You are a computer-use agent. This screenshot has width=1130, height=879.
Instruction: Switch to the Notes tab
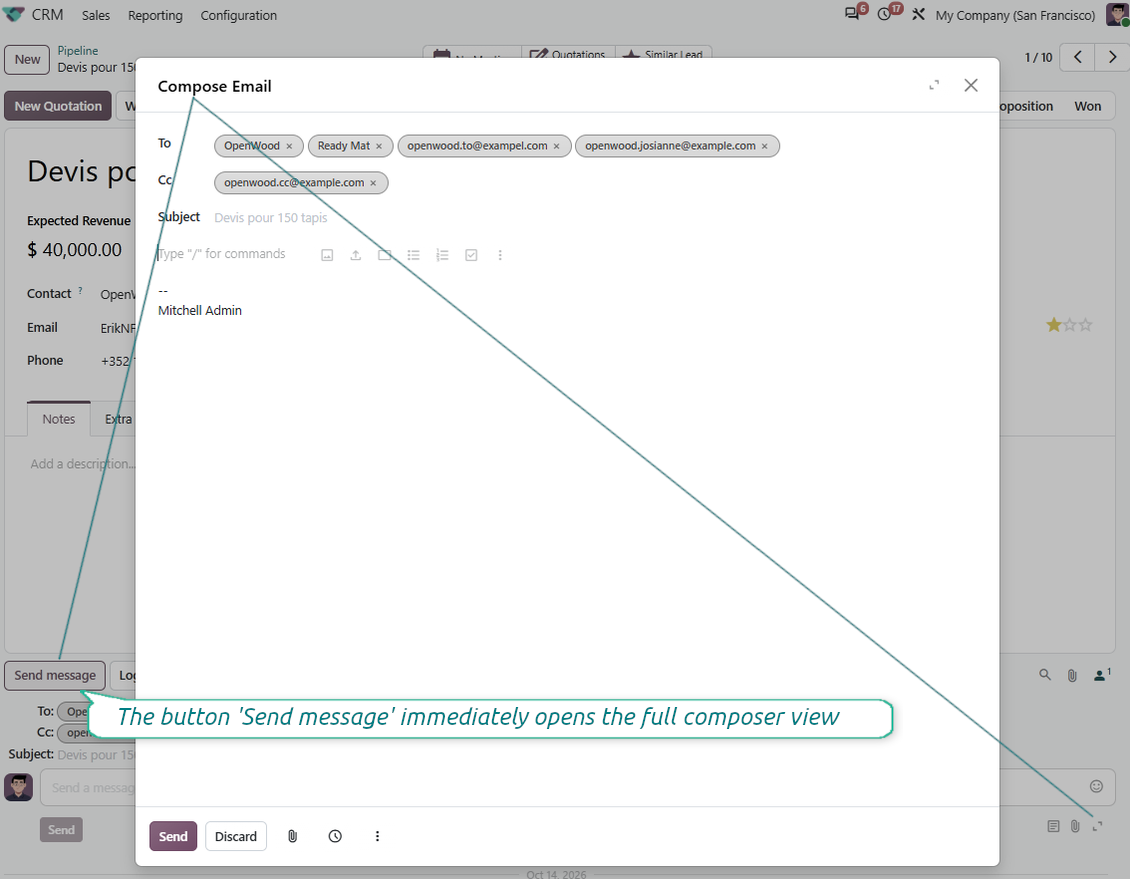[58, 419]
